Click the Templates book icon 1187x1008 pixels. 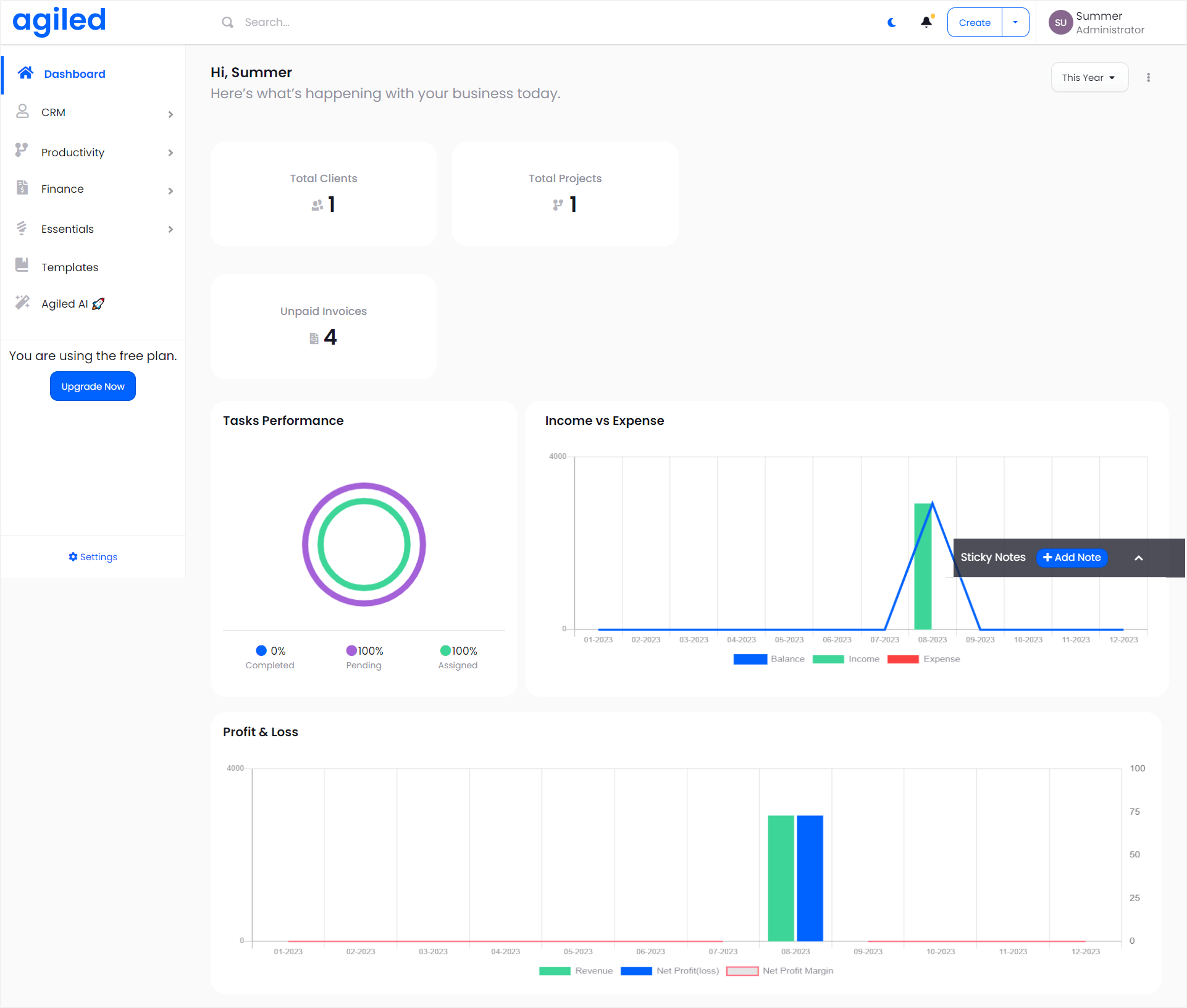point(22,265)
